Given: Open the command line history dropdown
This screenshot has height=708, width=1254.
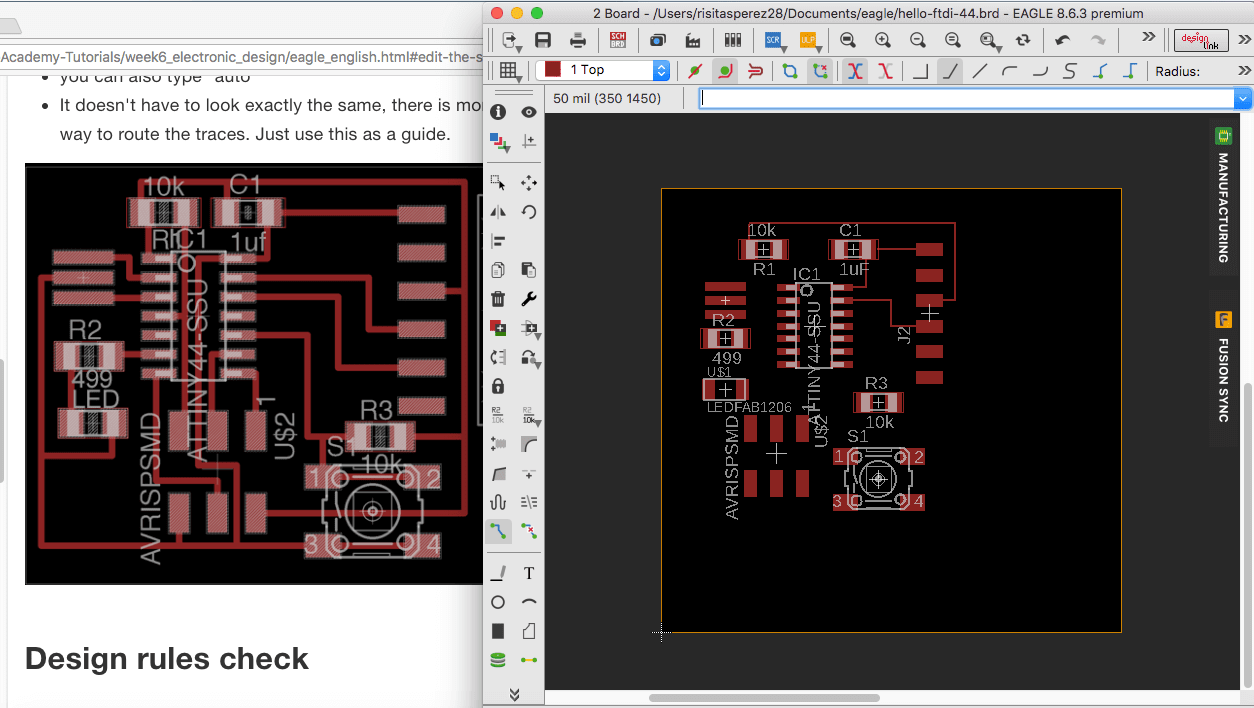Looking at the screenshot, I should click(x=1243, y=98).
